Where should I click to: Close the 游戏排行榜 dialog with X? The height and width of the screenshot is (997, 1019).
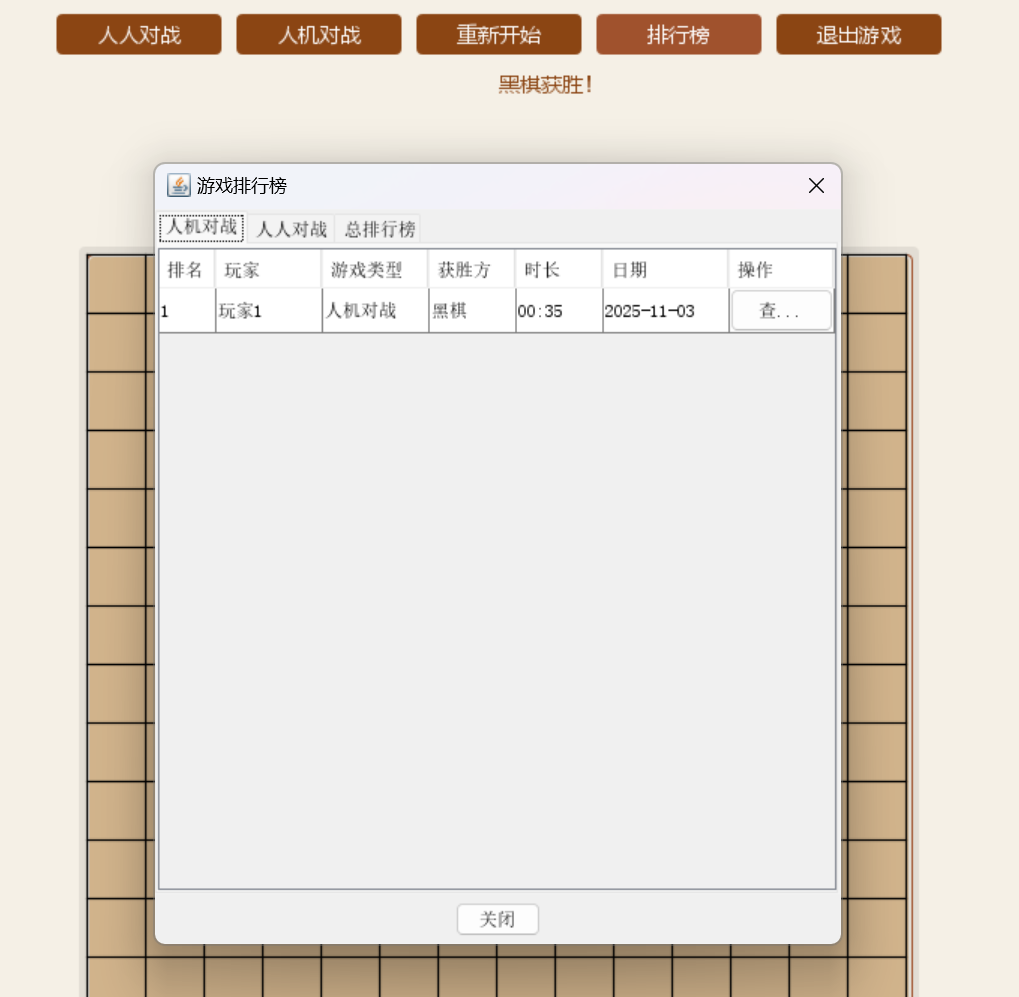816,186
